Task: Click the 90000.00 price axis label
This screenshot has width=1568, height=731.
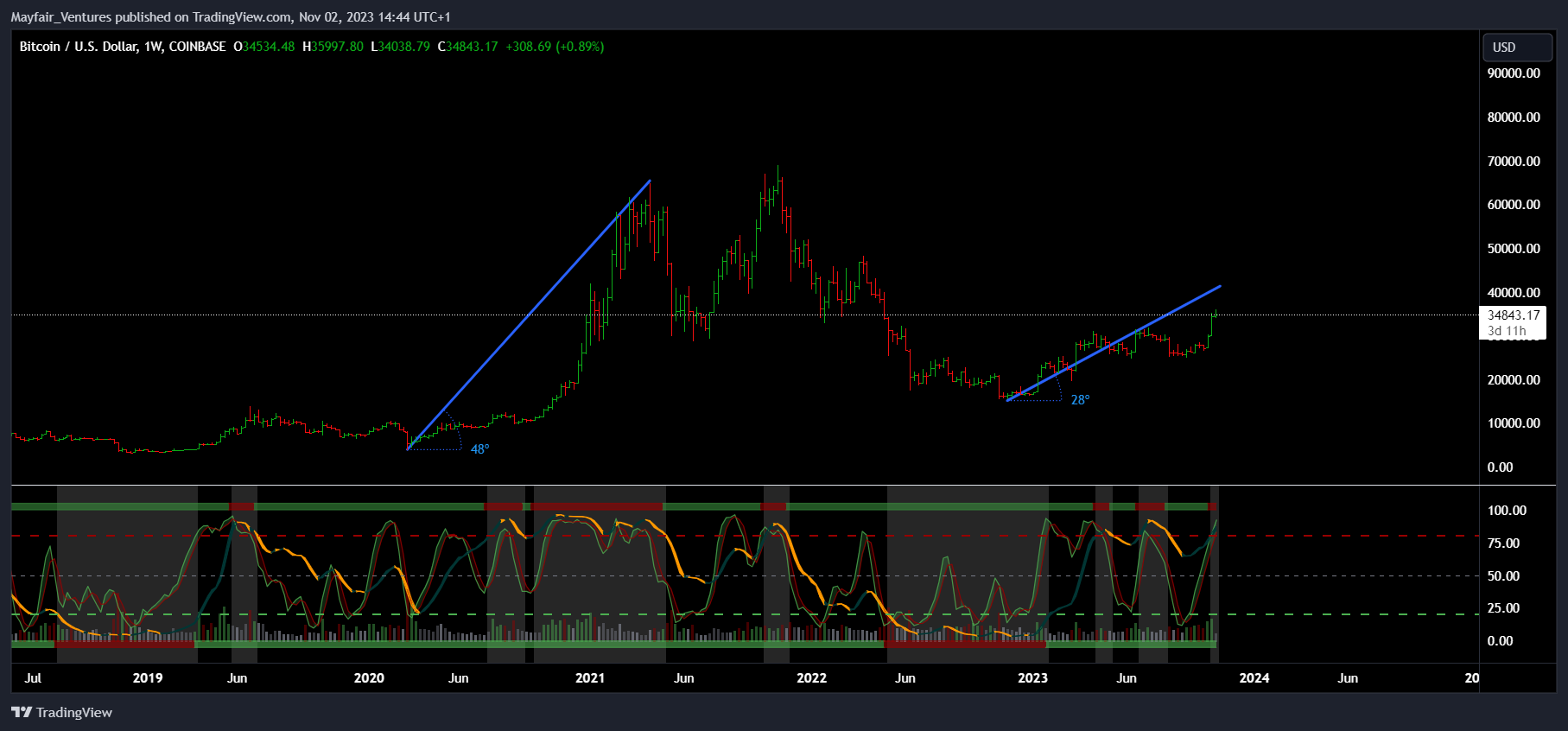Action: tap(1514, 73)
